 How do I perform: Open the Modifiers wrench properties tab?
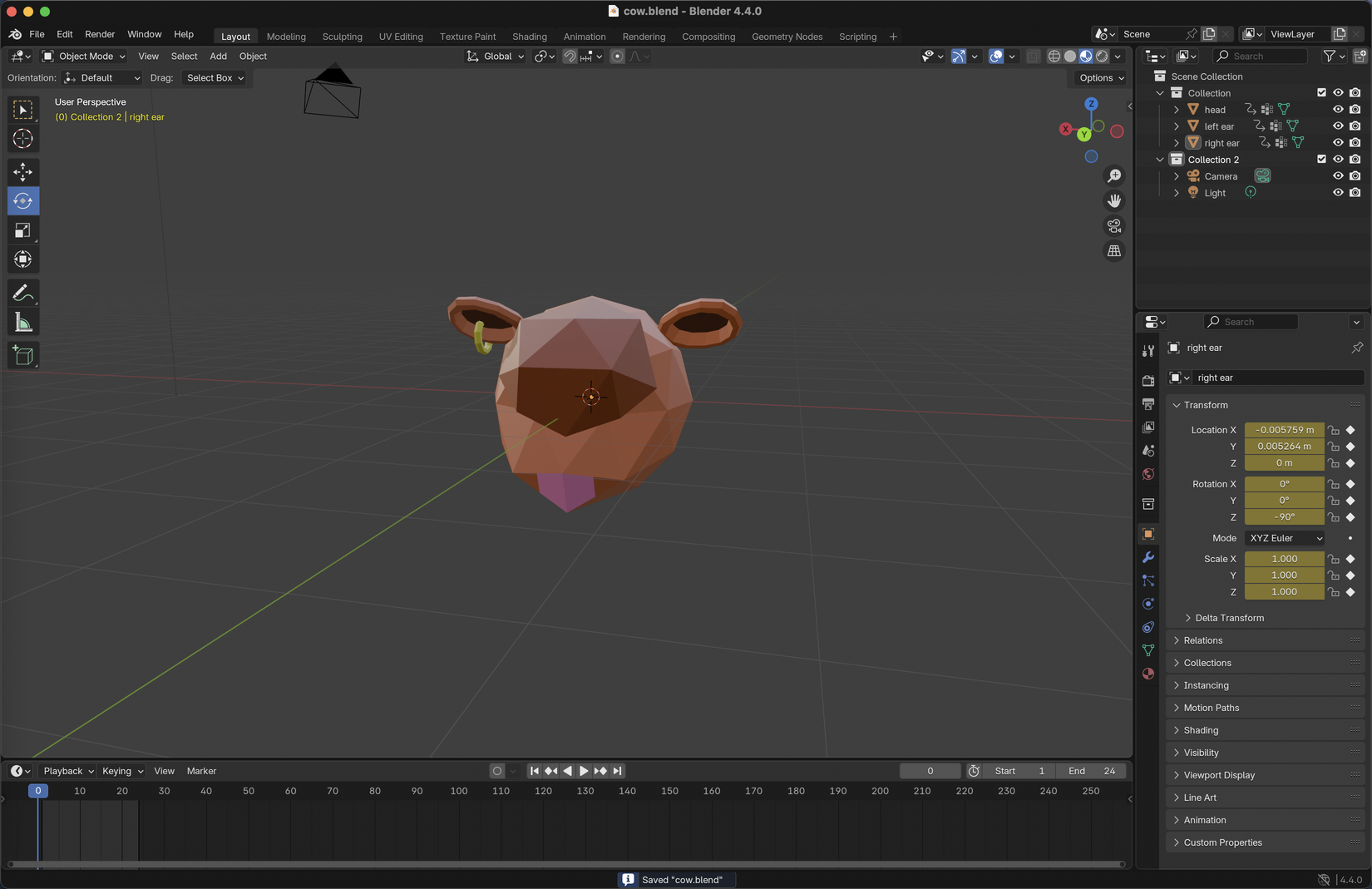pyautogui.click(x=1148, y=557)
